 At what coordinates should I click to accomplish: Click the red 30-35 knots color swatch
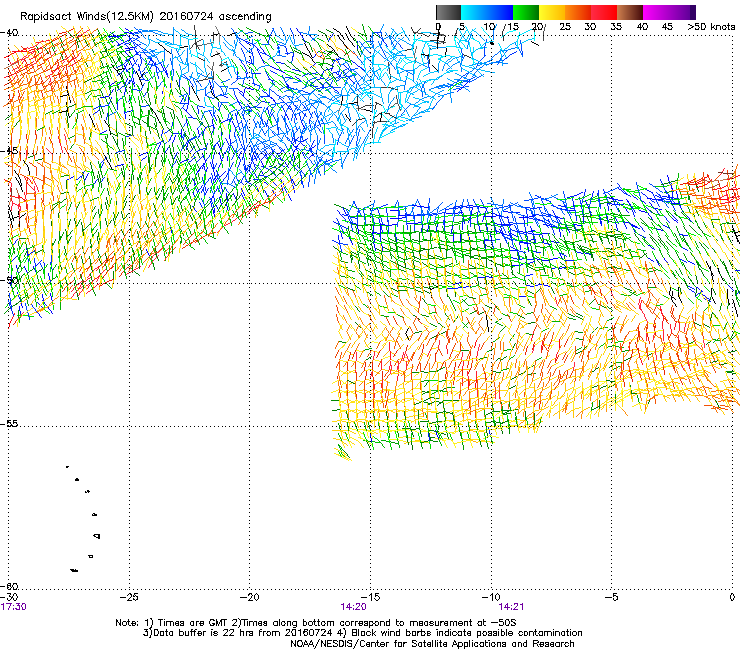click(x=604, y=12)
